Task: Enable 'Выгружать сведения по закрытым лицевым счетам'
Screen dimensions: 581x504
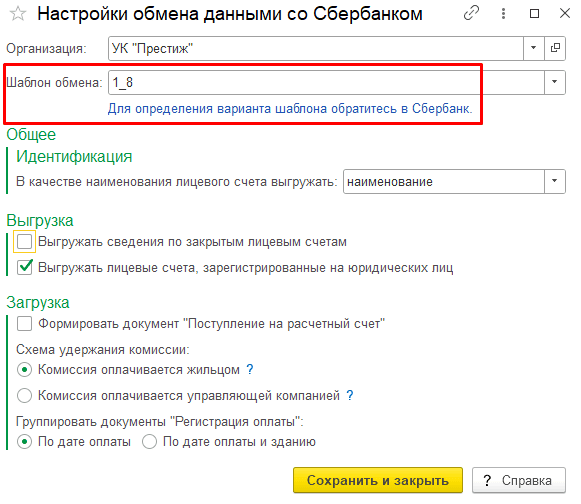Action: 24,242
